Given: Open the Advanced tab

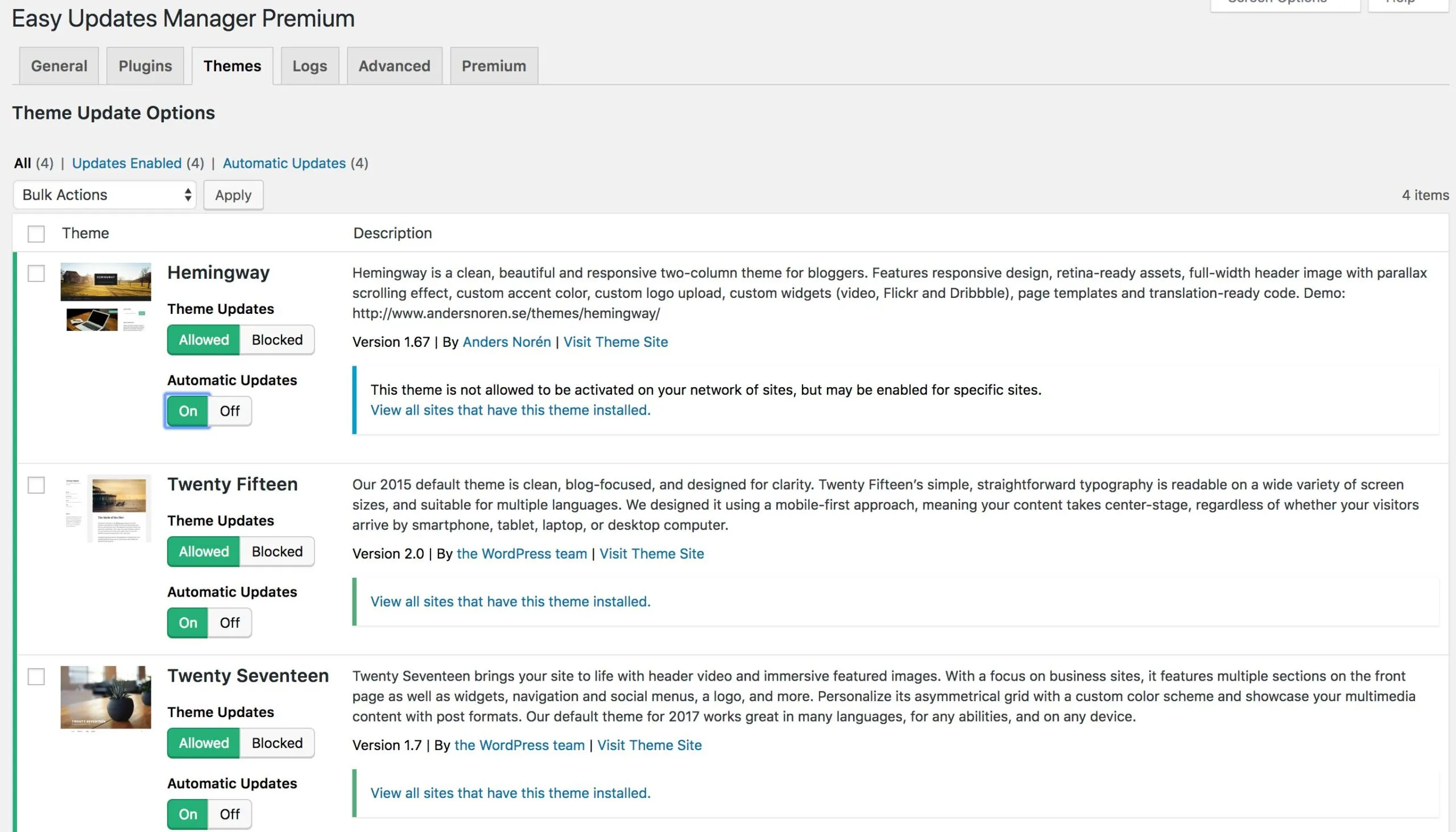Looking at the screenshot, I should 394,66.
